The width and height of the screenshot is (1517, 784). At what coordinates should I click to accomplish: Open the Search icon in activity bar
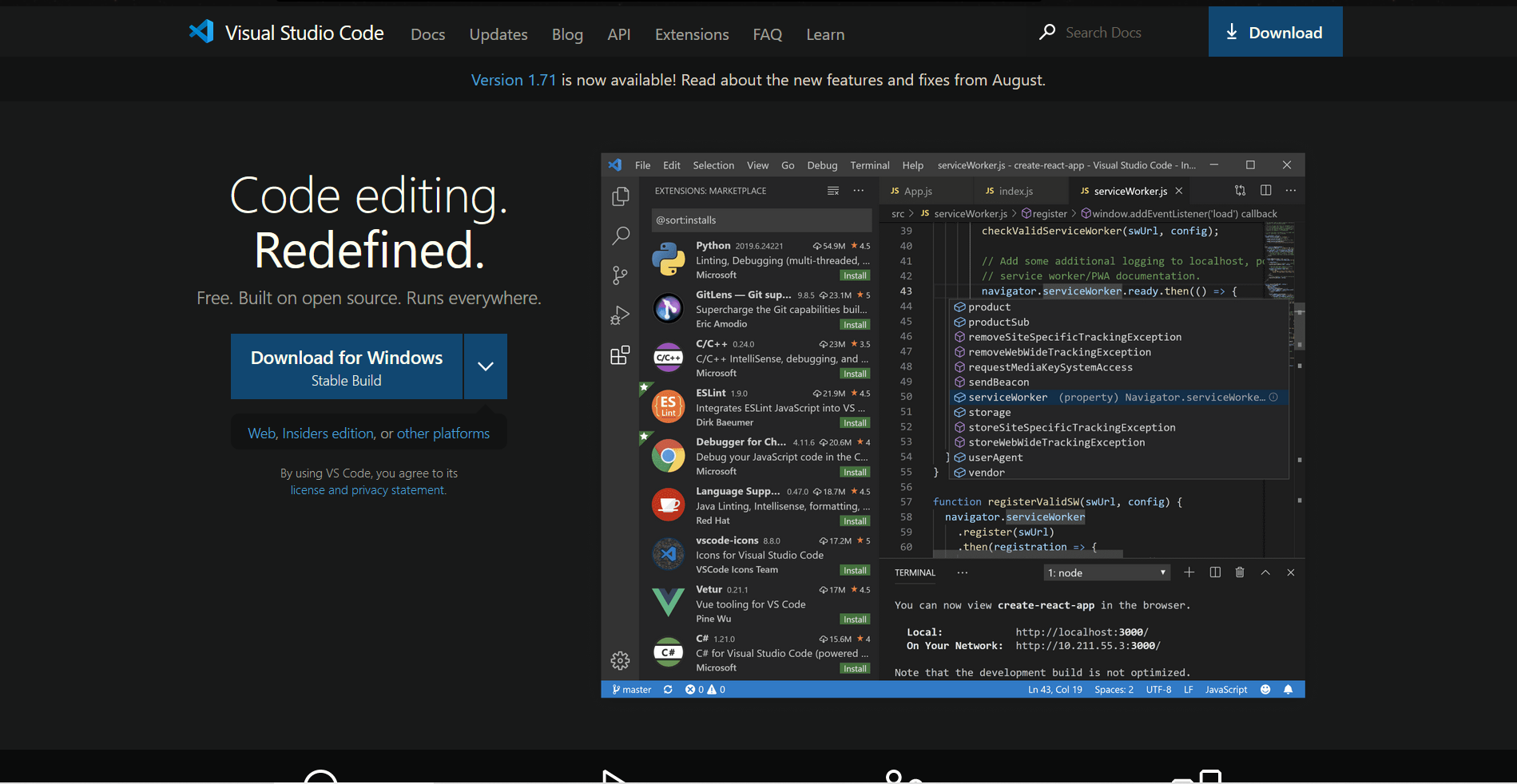coord(620,236)
